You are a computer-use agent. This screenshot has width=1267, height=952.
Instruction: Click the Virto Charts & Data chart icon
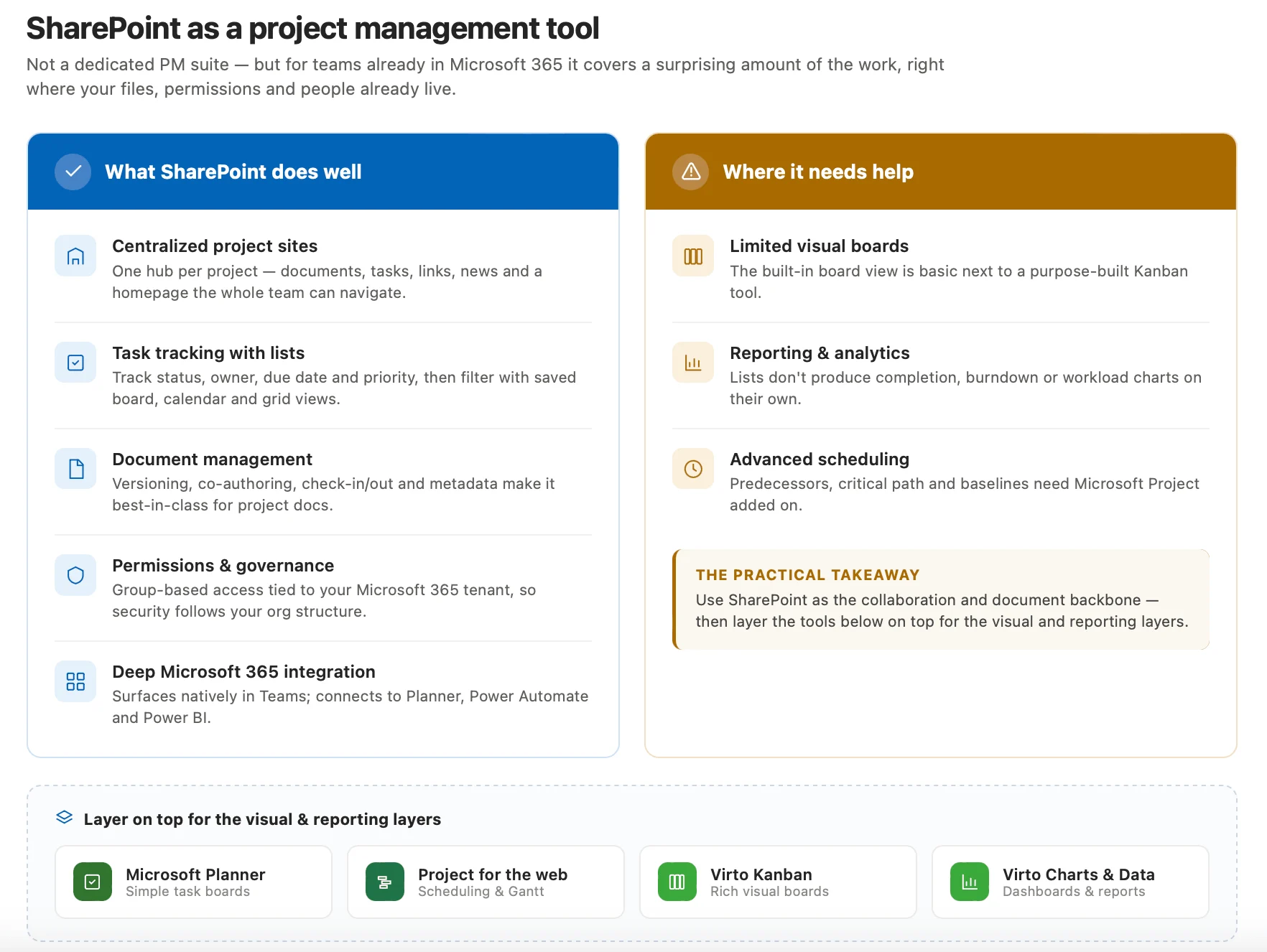click(970, 882)
